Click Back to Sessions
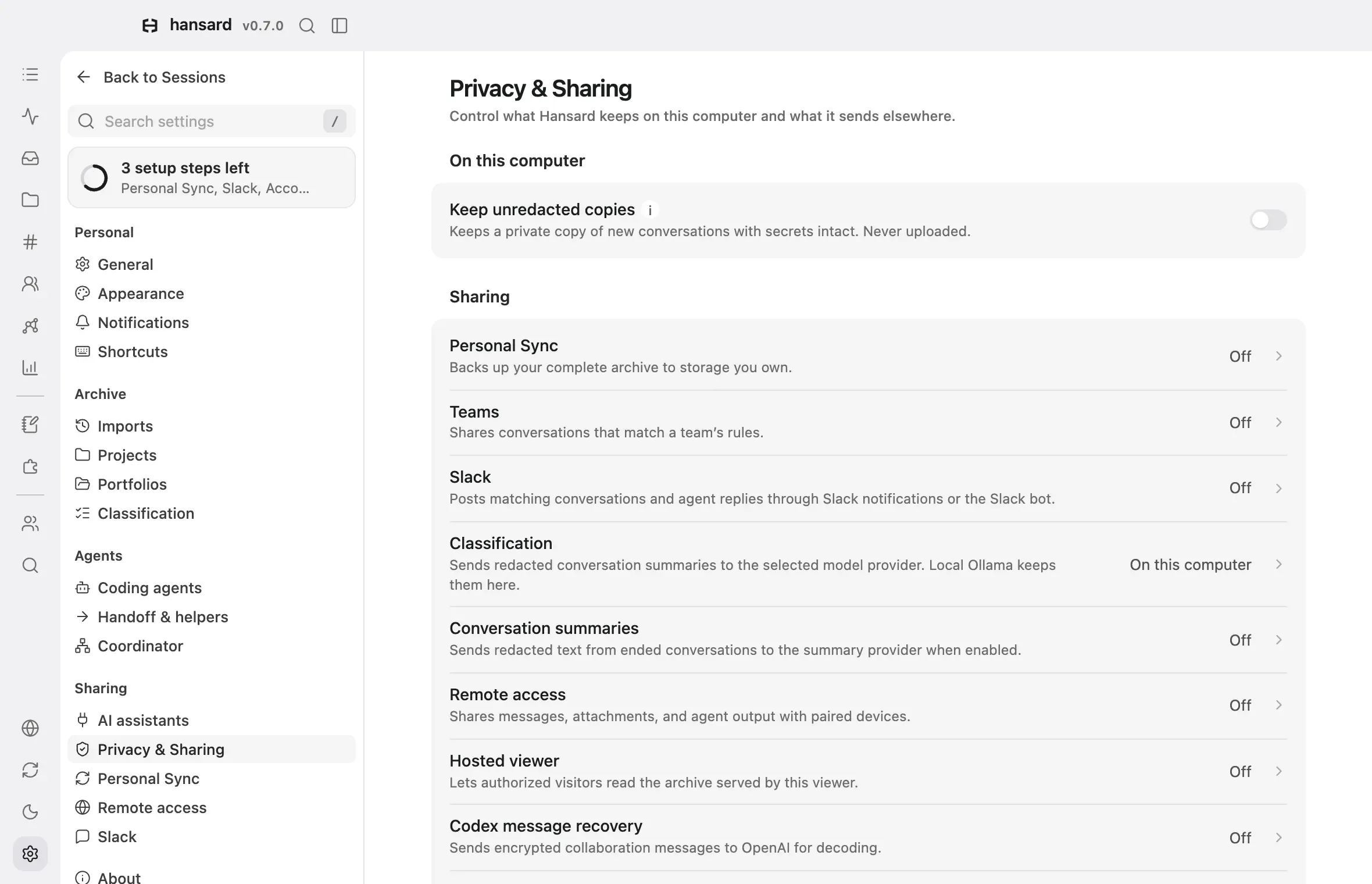Screen dimensions: 1372x884 tap(151, 77)
